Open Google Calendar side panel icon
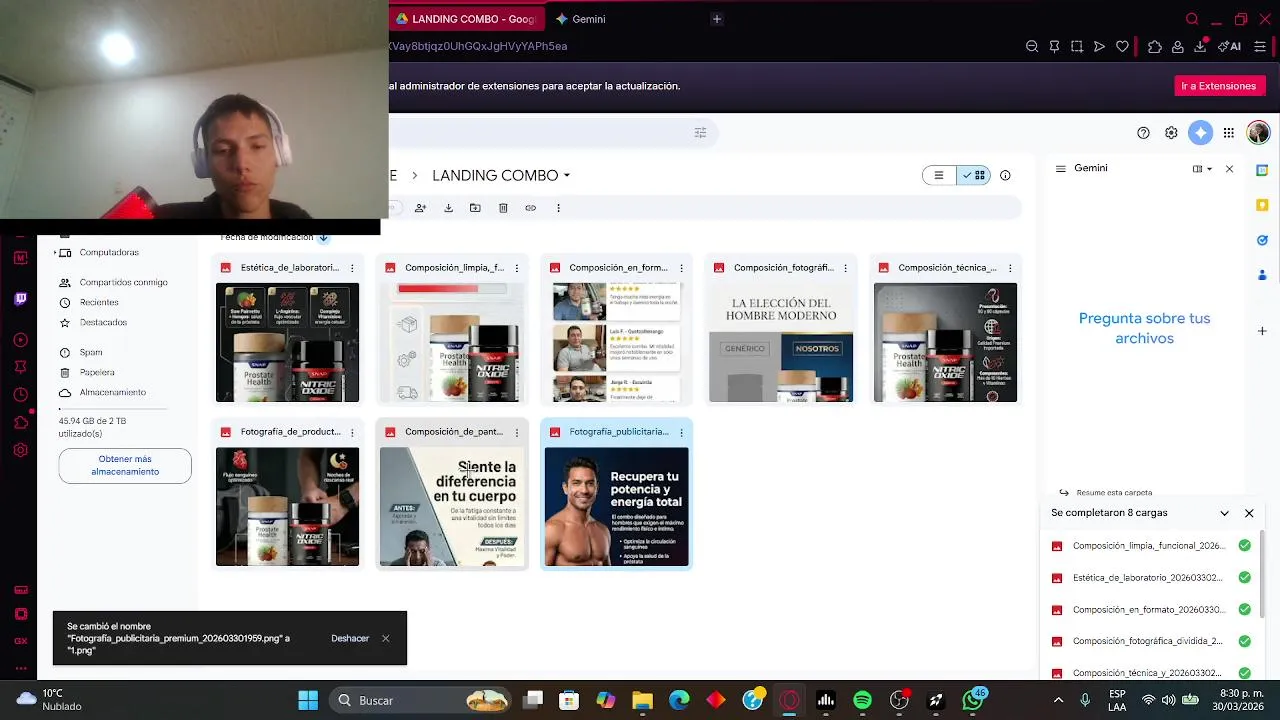The height and width of the screenshot is (720, 1280). (1262, 170)
